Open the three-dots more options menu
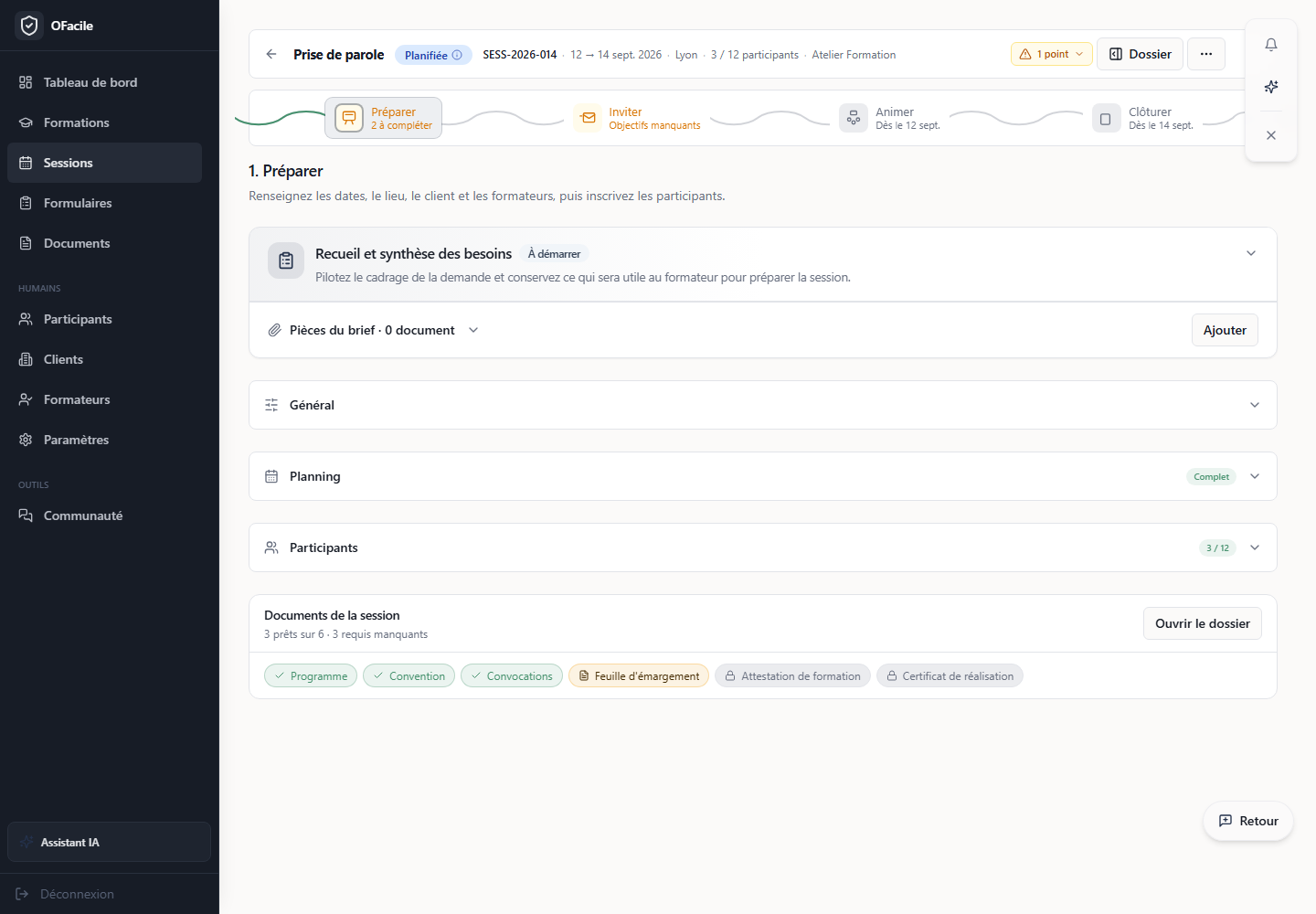The width and height of the screenshot is (1316, 914). click(x=1206, y=54)
